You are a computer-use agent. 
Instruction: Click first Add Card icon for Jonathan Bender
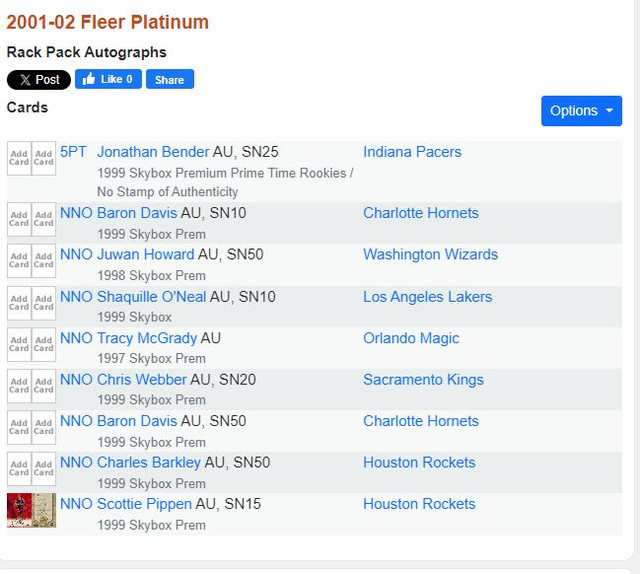click(x=19, y=158)
